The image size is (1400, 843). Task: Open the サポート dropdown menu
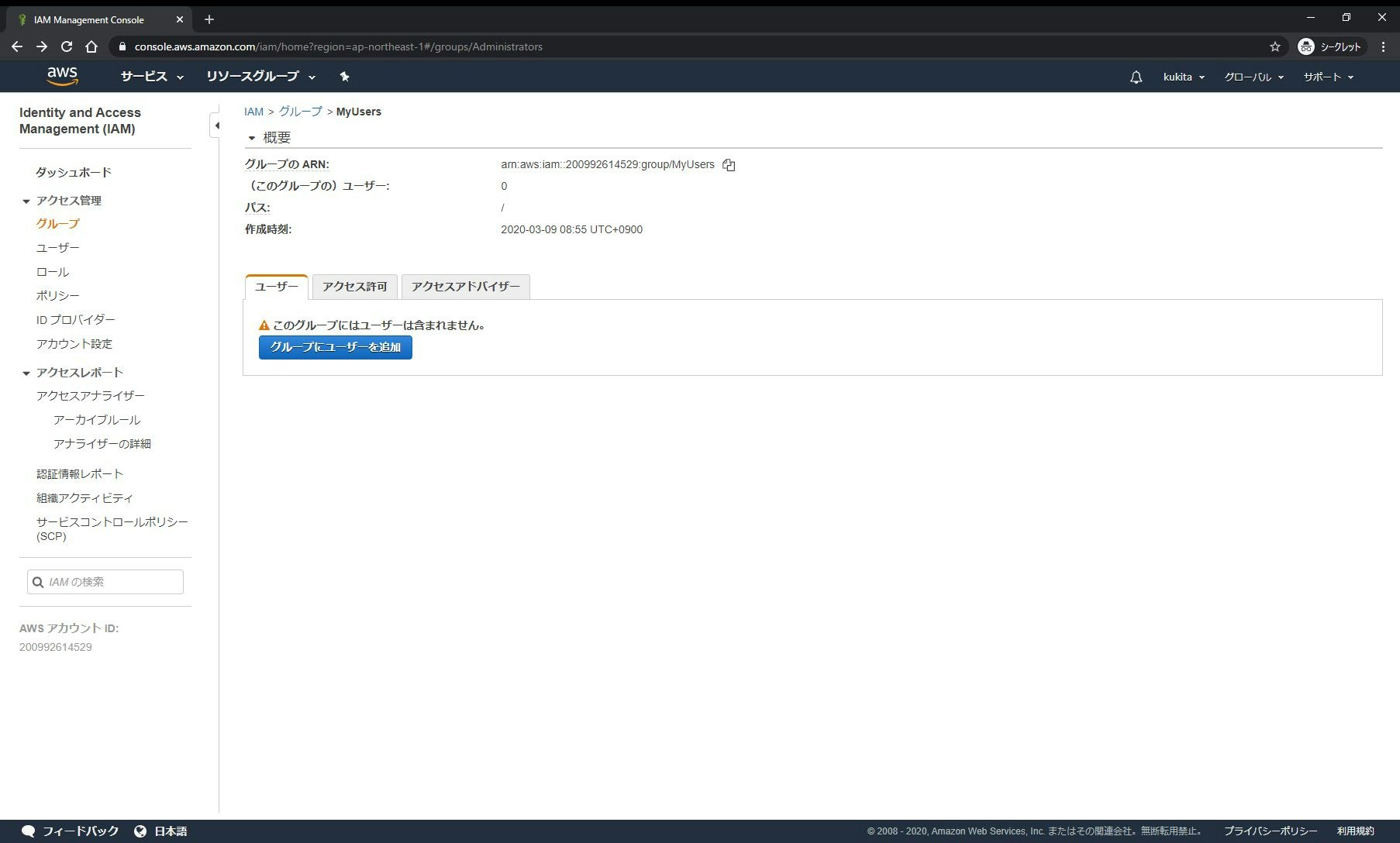coord(1328,77)
